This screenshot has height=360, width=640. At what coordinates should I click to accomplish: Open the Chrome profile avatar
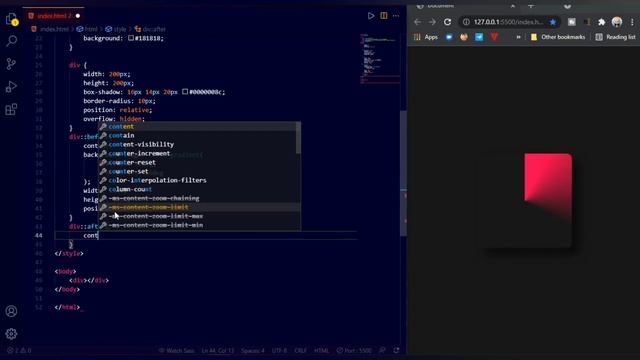617,22
